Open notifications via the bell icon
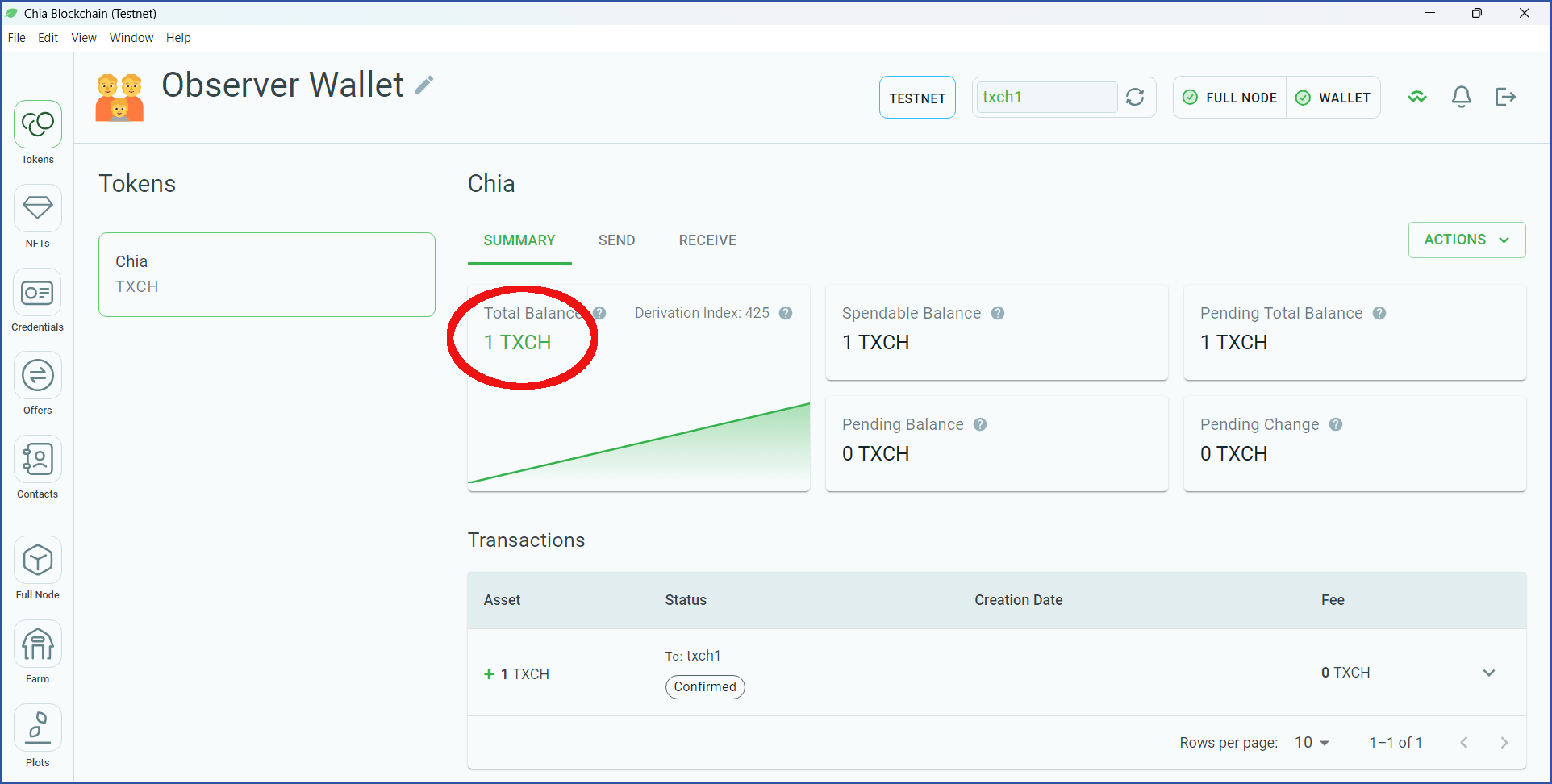Image resolution: width=1552 pixels, height=784 pixels. click(1461, 97)
